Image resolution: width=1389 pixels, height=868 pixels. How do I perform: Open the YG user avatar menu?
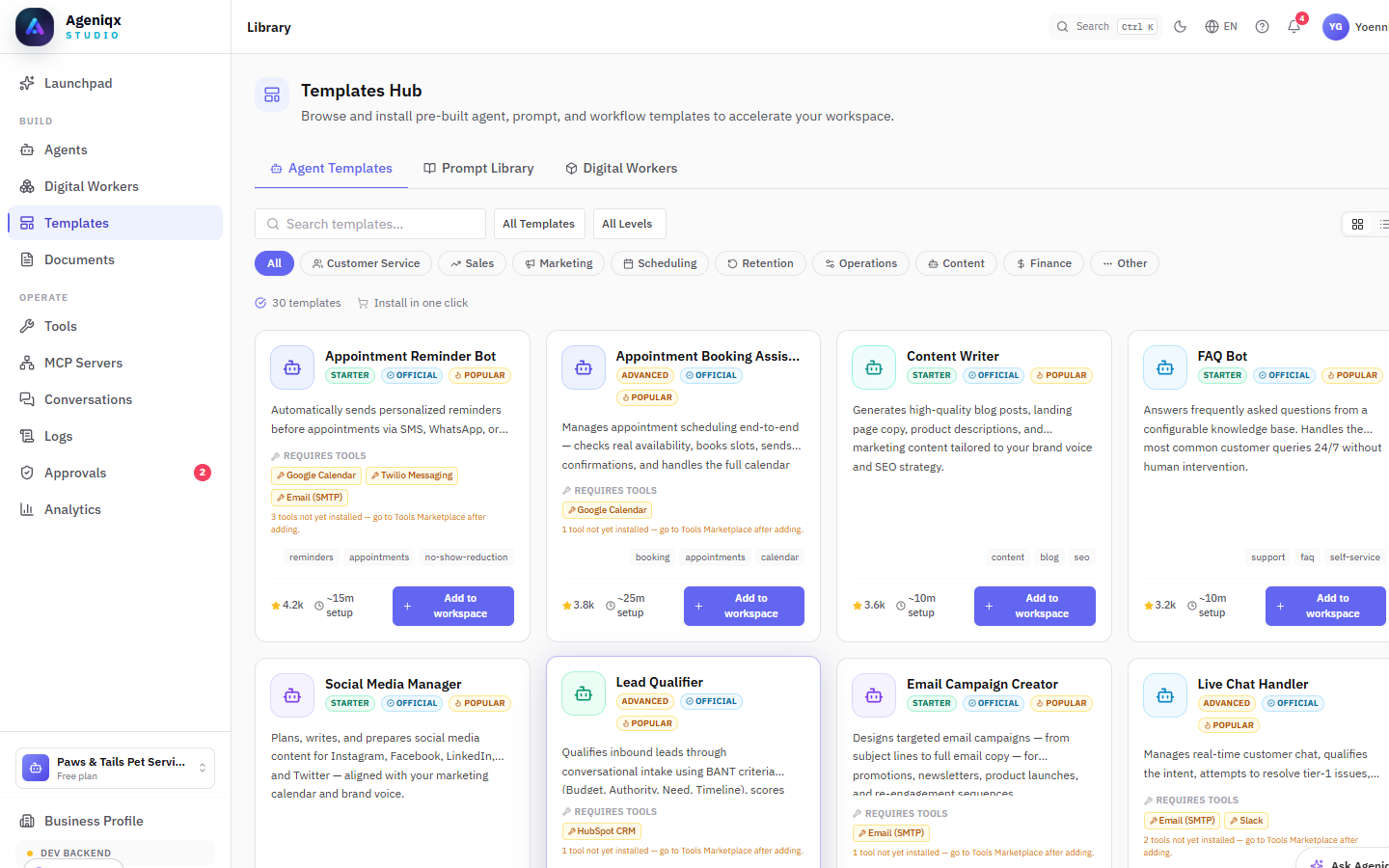pyautogui.click(x=1336, y=27)
